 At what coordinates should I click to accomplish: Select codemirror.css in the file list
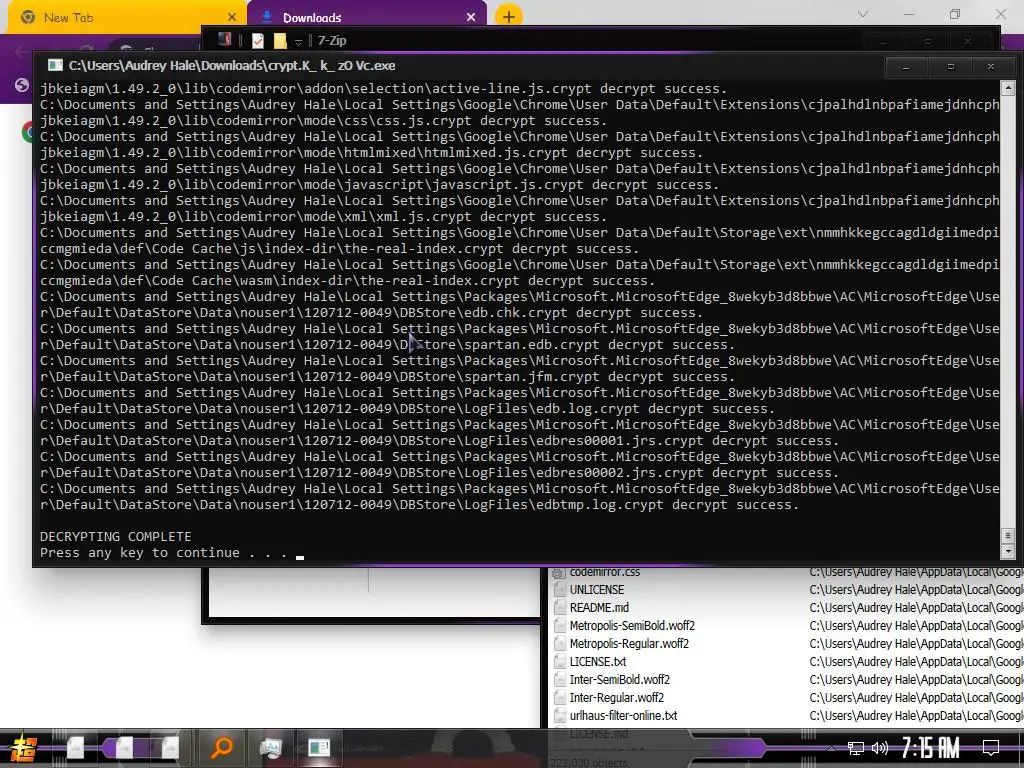pyautogui.click(x=605, y=572)
